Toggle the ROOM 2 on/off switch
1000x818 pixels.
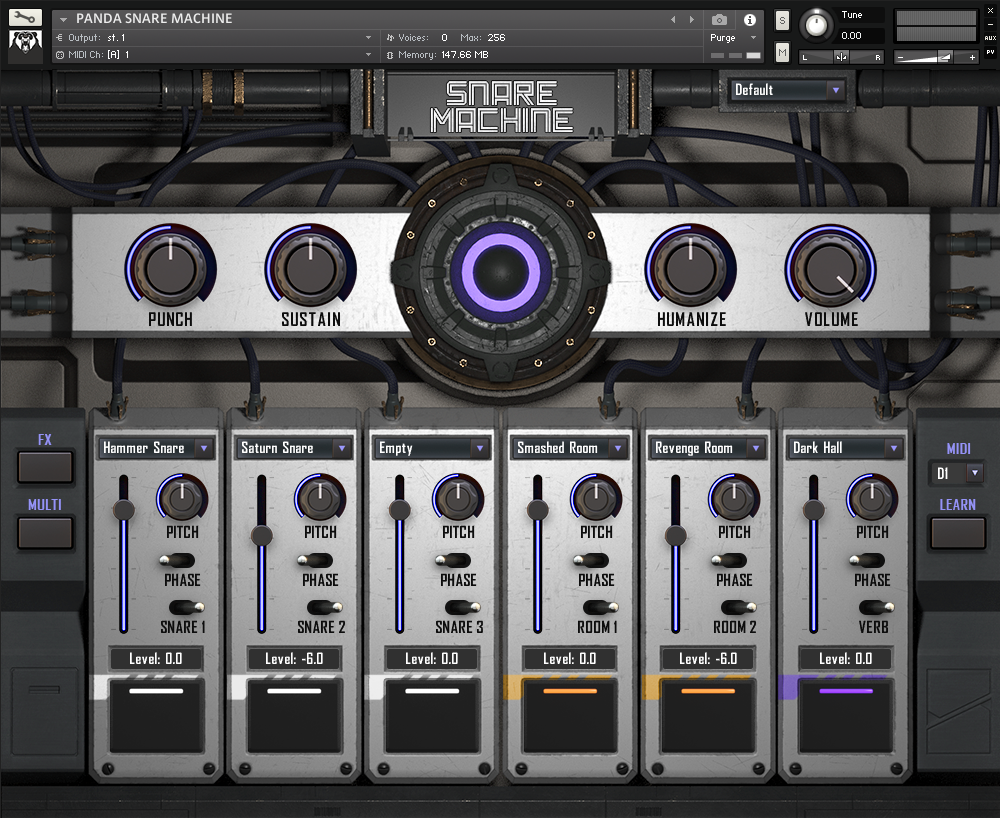[739, 607]
